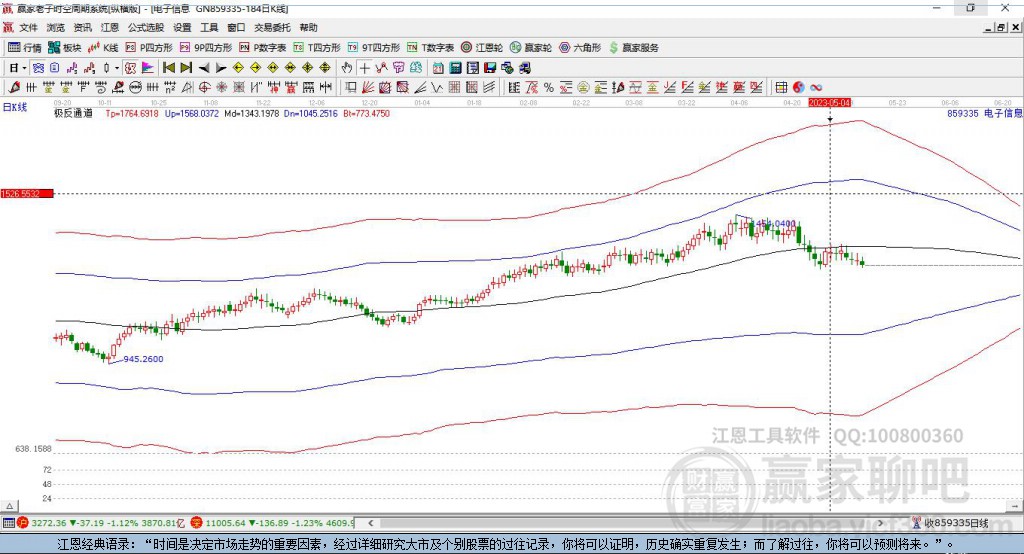Select the Gann fan lines tool
The height and width of the screenshot is (554, 1024).
point(368,87)
